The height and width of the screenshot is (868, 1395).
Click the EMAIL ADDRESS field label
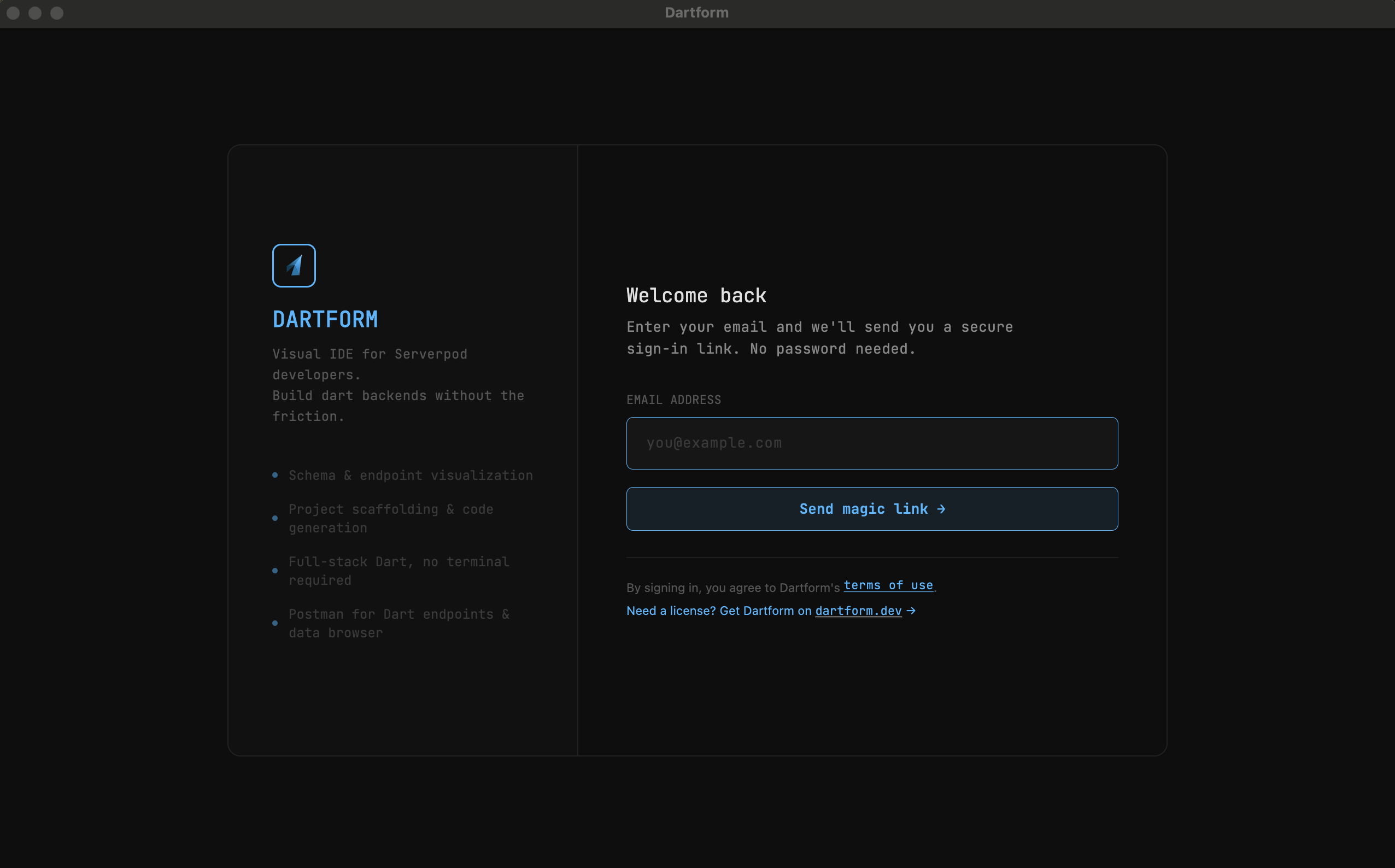coord(673,400)
